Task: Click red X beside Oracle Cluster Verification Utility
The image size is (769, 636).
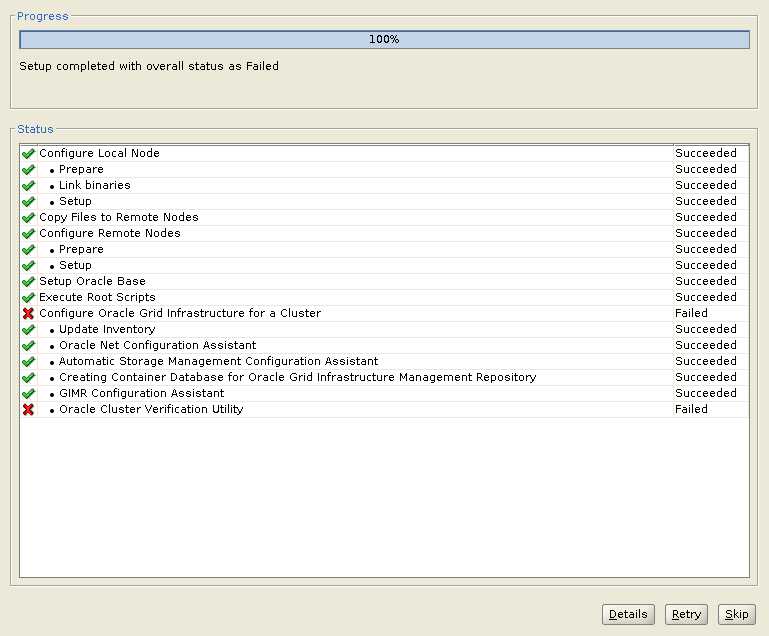Action: [28, 409]
